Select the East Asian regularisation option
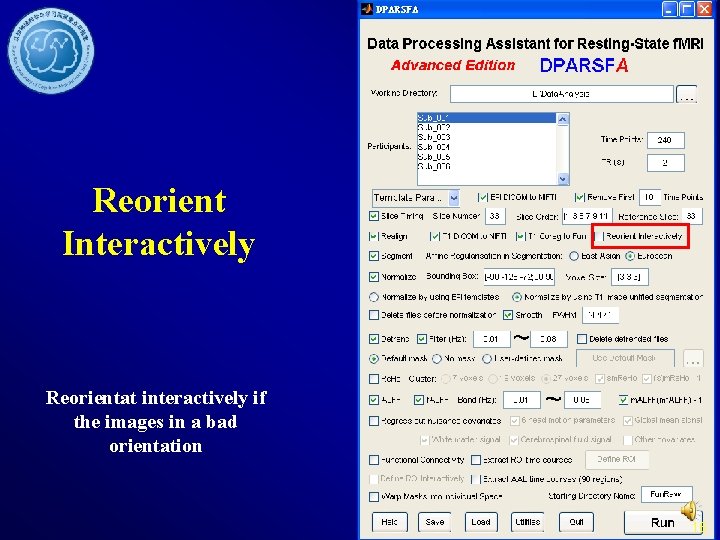Screen dimensions: 720x540 point(574,256)
